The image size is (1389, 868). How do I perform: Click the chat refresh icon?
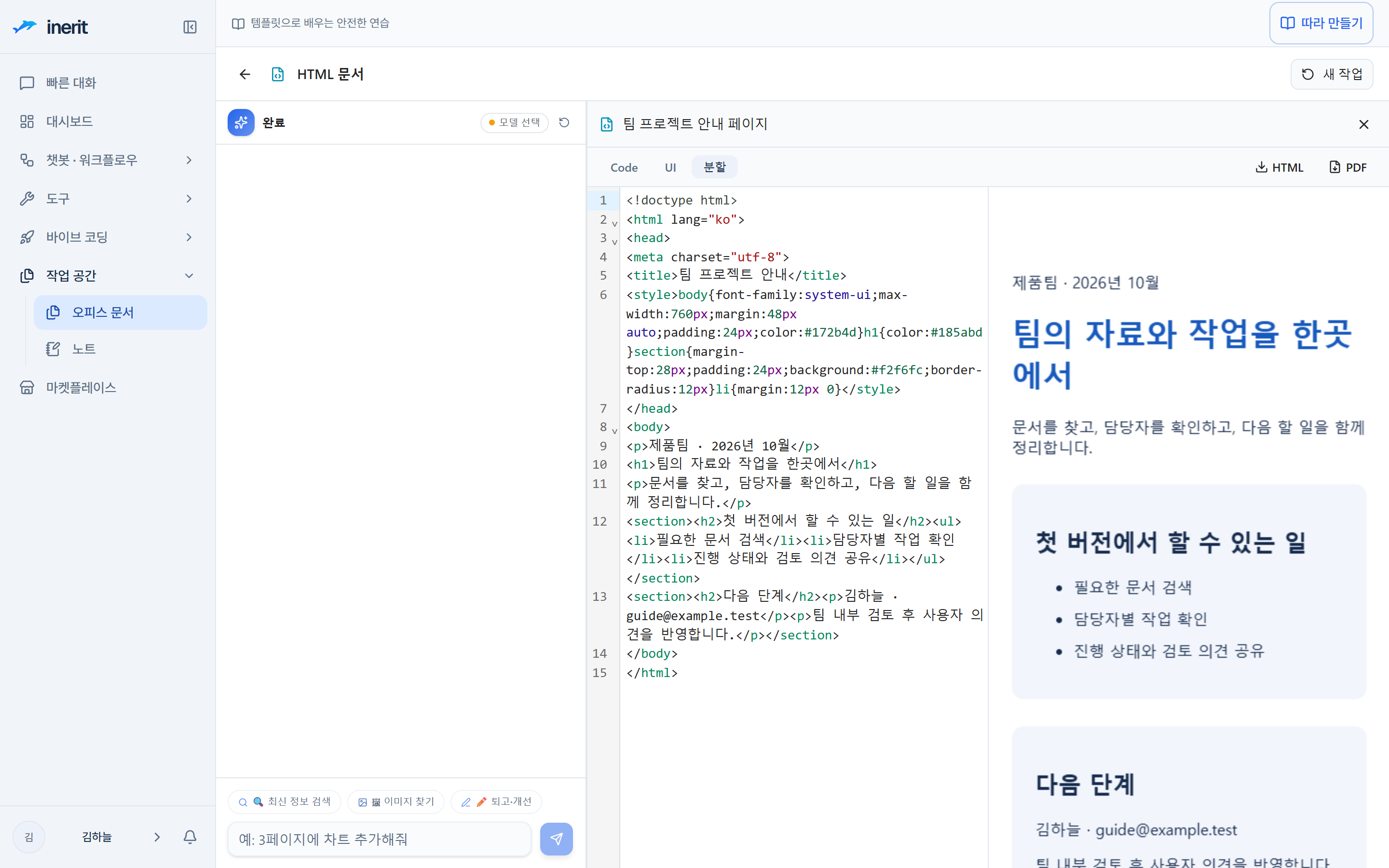[564, 122]
